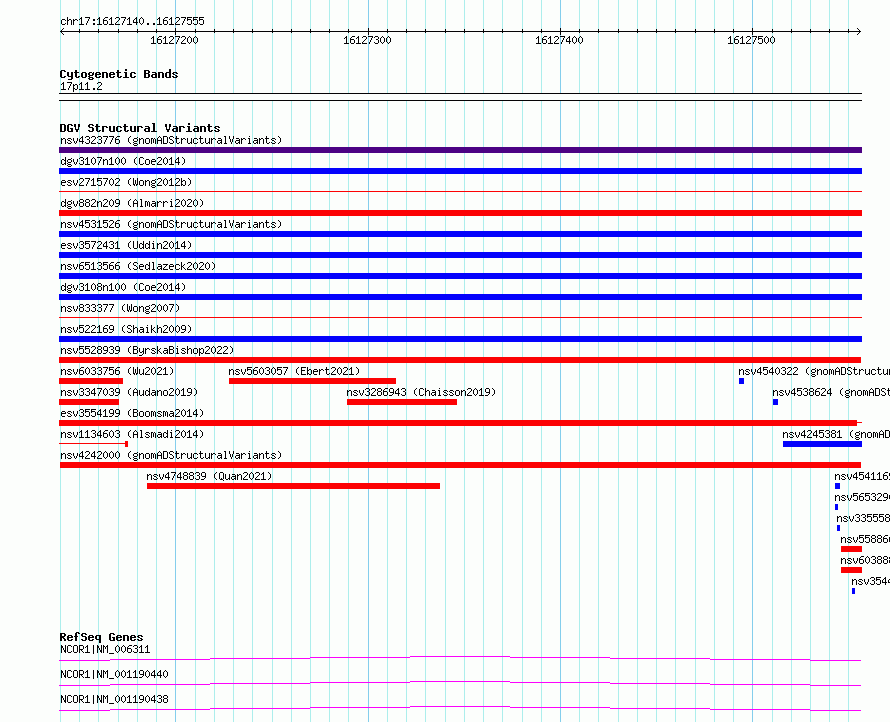This screenshot has height=722, width=890.
Task: Open nsv833377 (Wong2007) variant
Action: (x=120, y=308)
